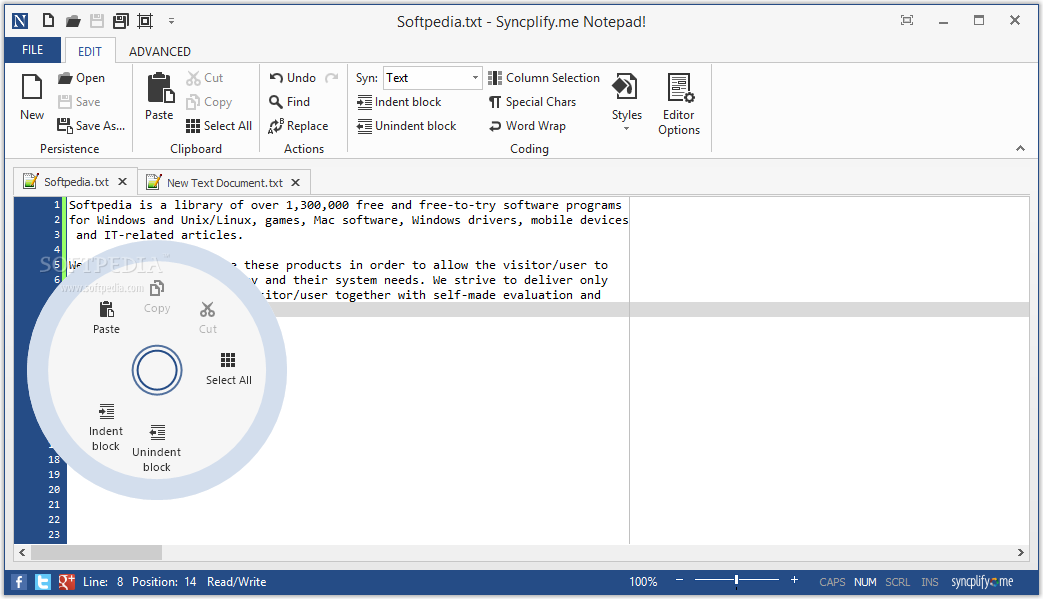Open the FILE menu tab

pos(33,50)
